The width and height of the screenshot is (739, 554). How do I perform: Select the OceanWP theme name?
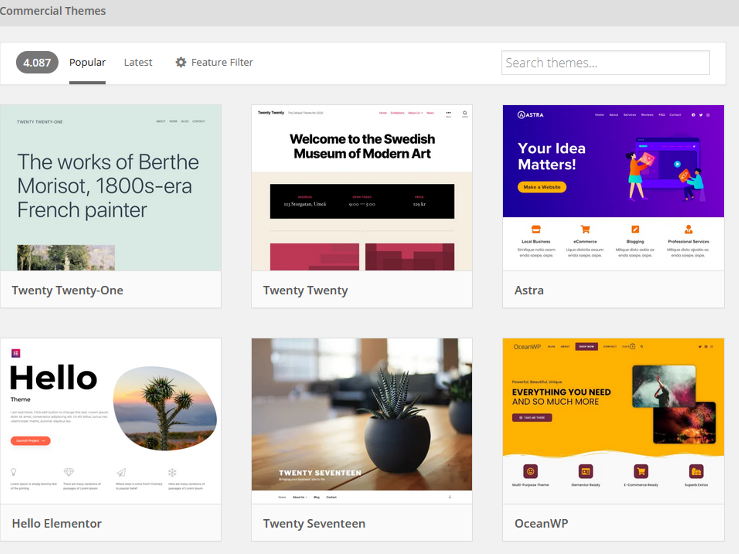coord(541,523)
